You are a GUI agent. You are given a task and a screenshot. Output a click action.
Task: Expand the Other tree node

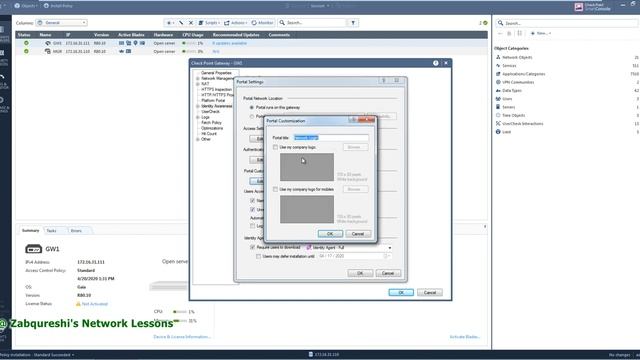point(198,139)
